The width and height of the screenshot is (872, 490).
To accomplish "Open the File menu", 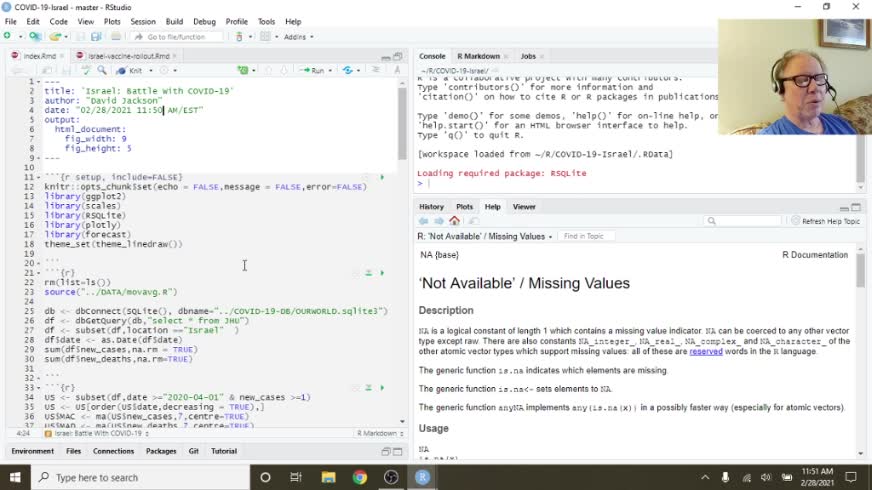I will click(11, 22).
